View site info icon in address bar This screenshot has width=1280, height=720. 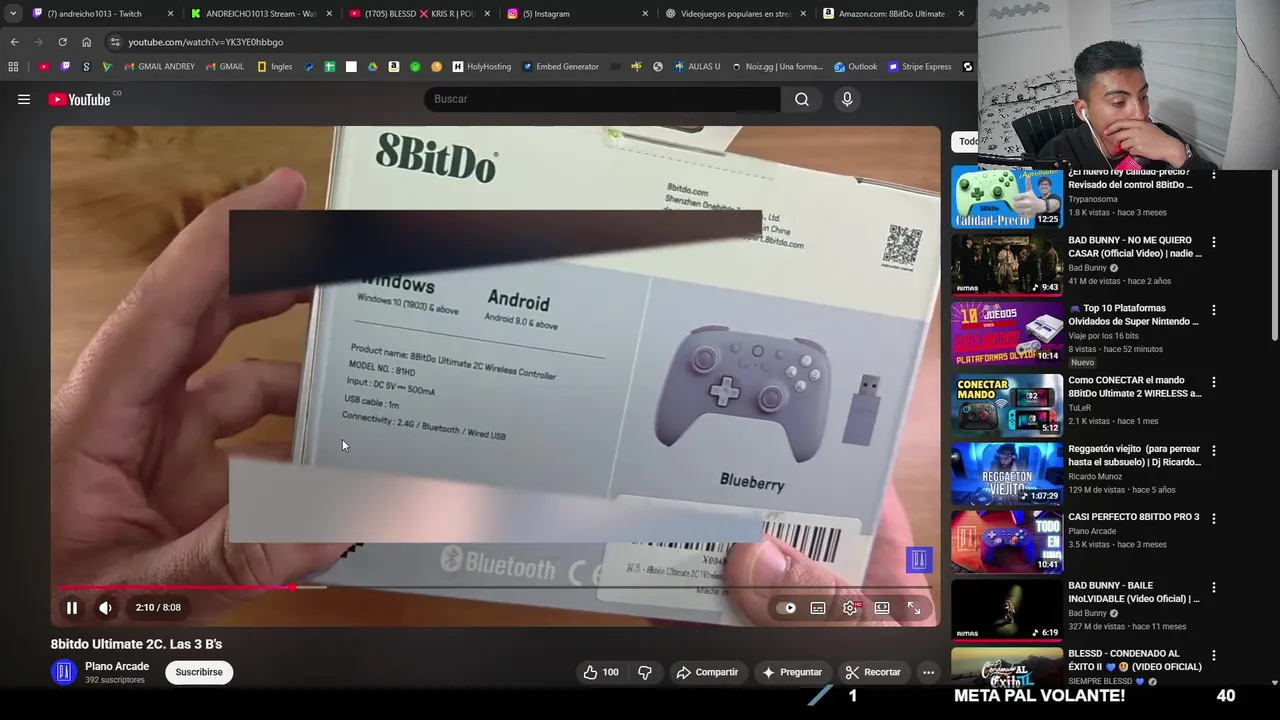(x=115, y=42)
